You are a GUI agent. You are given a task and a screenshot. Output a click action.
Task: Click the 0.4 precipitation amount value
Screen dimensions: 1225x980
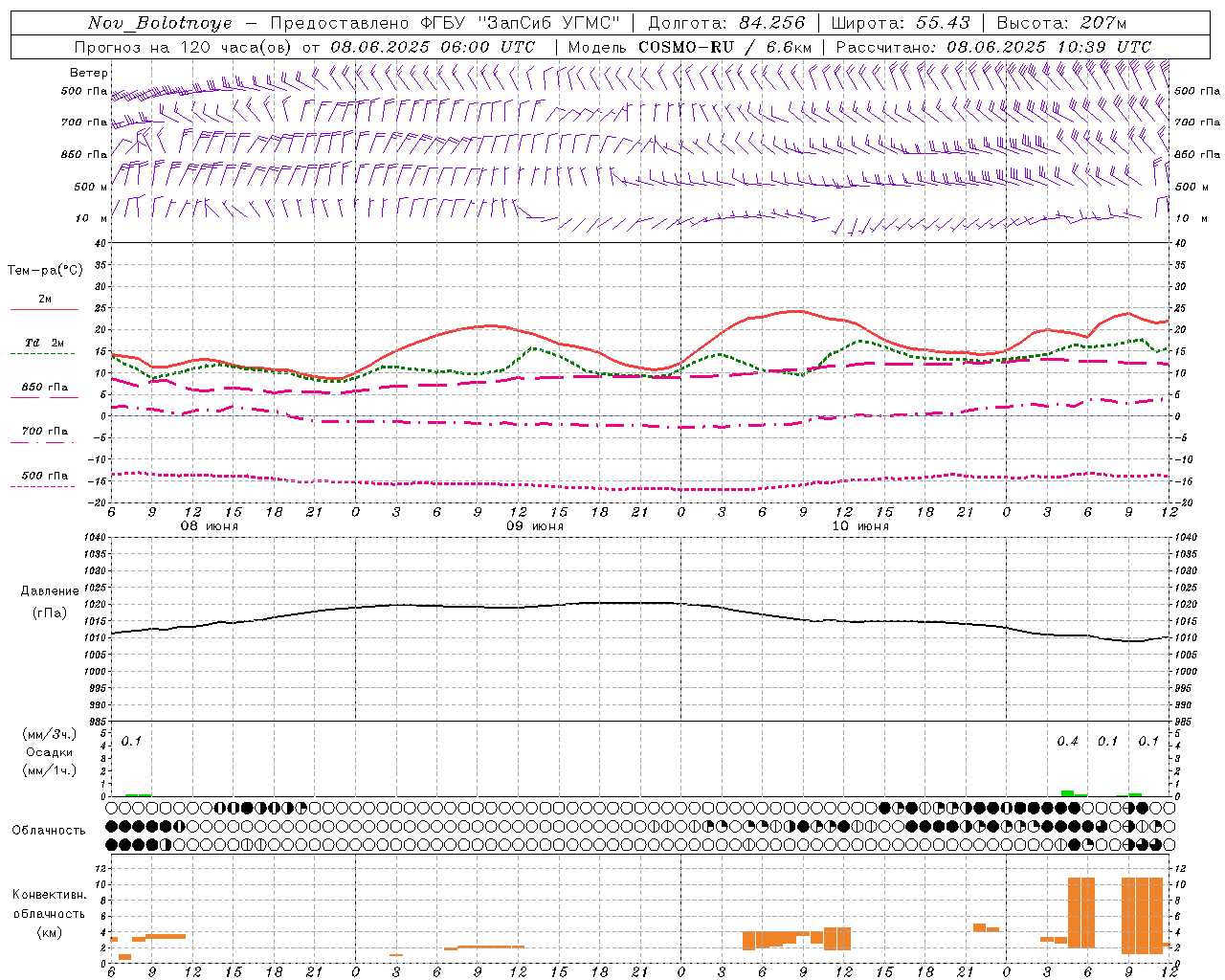pos(1067,741)
